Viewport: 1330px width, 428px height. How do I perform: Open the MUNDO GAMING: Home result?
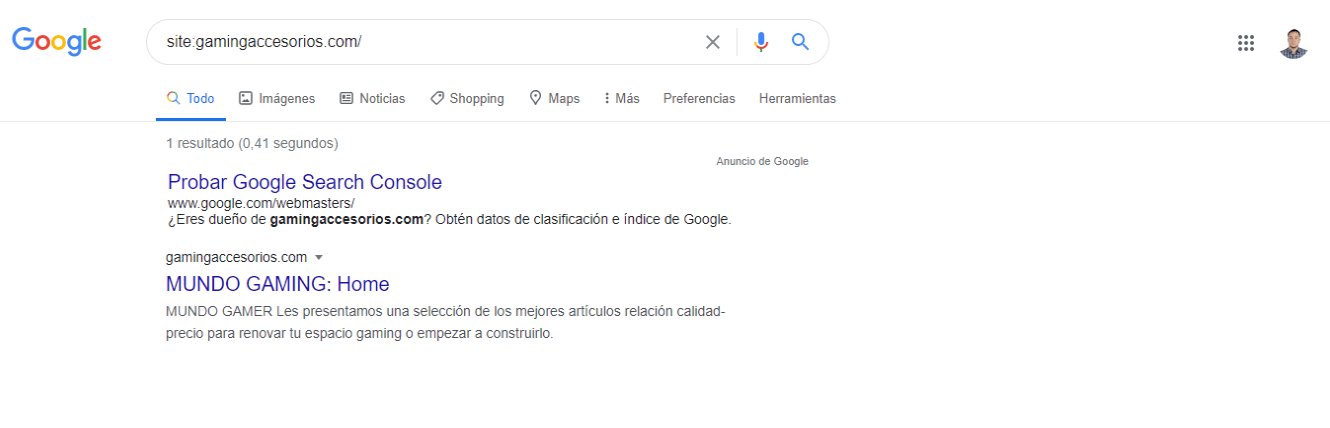tap(278, 284)
